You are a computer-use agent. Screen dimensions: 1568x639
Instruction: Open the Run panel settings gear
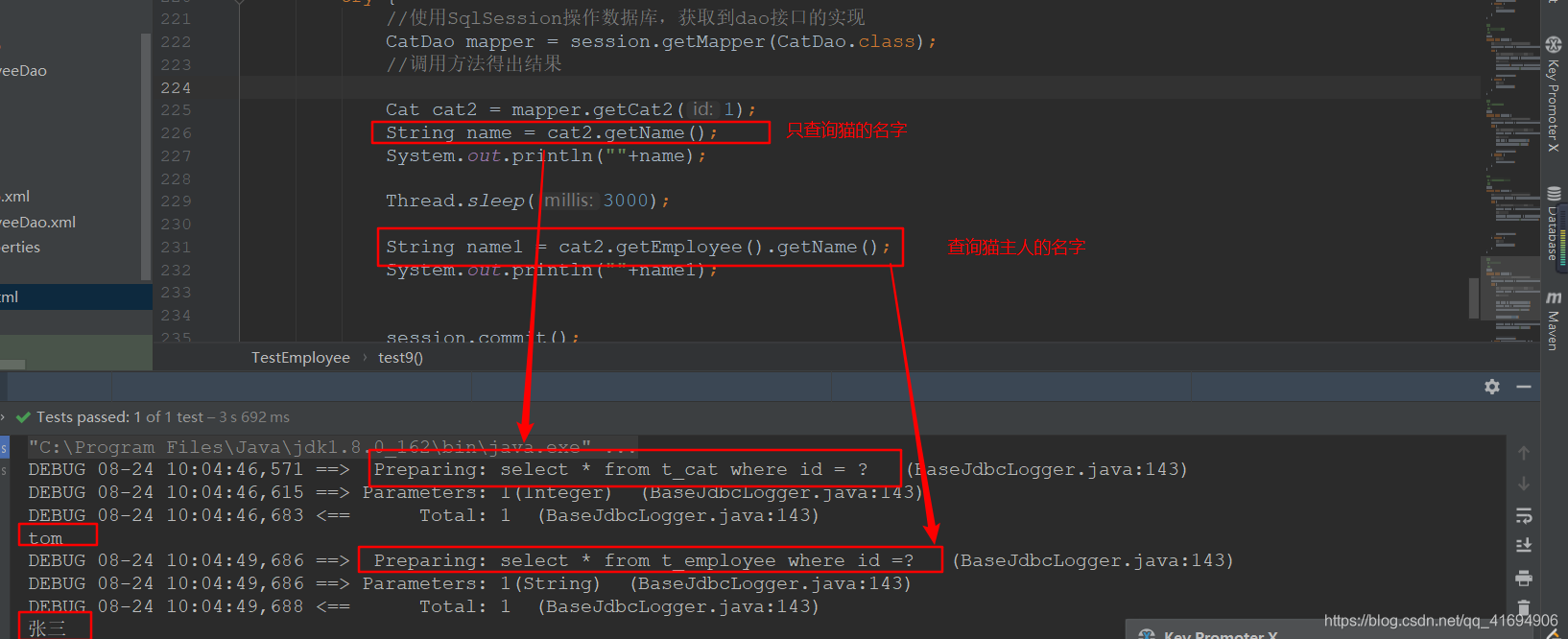click(x=1492, y=387)
